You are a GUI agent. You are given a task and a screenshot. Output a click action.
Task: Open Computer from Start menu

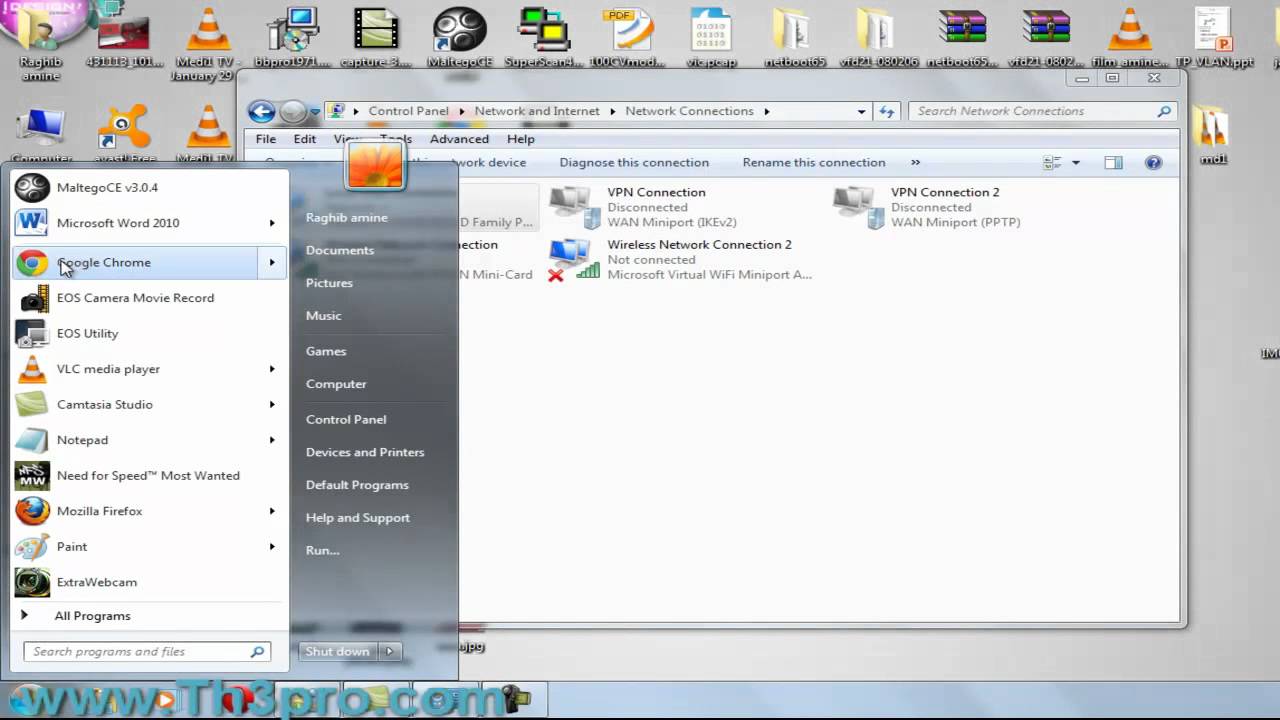[336, 384]
